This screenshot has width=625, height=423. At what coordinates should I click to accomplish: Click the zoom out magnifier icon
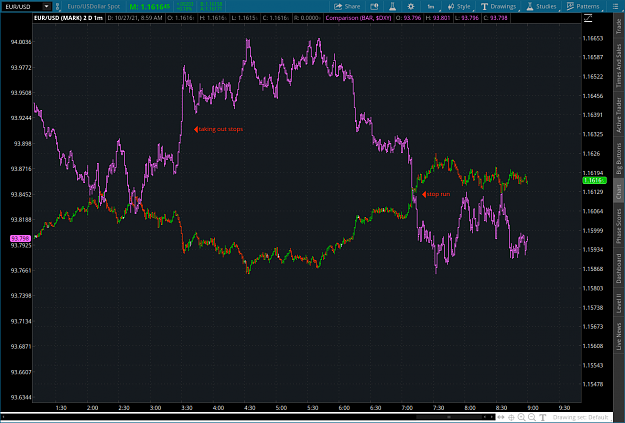[x=532, y=417]
